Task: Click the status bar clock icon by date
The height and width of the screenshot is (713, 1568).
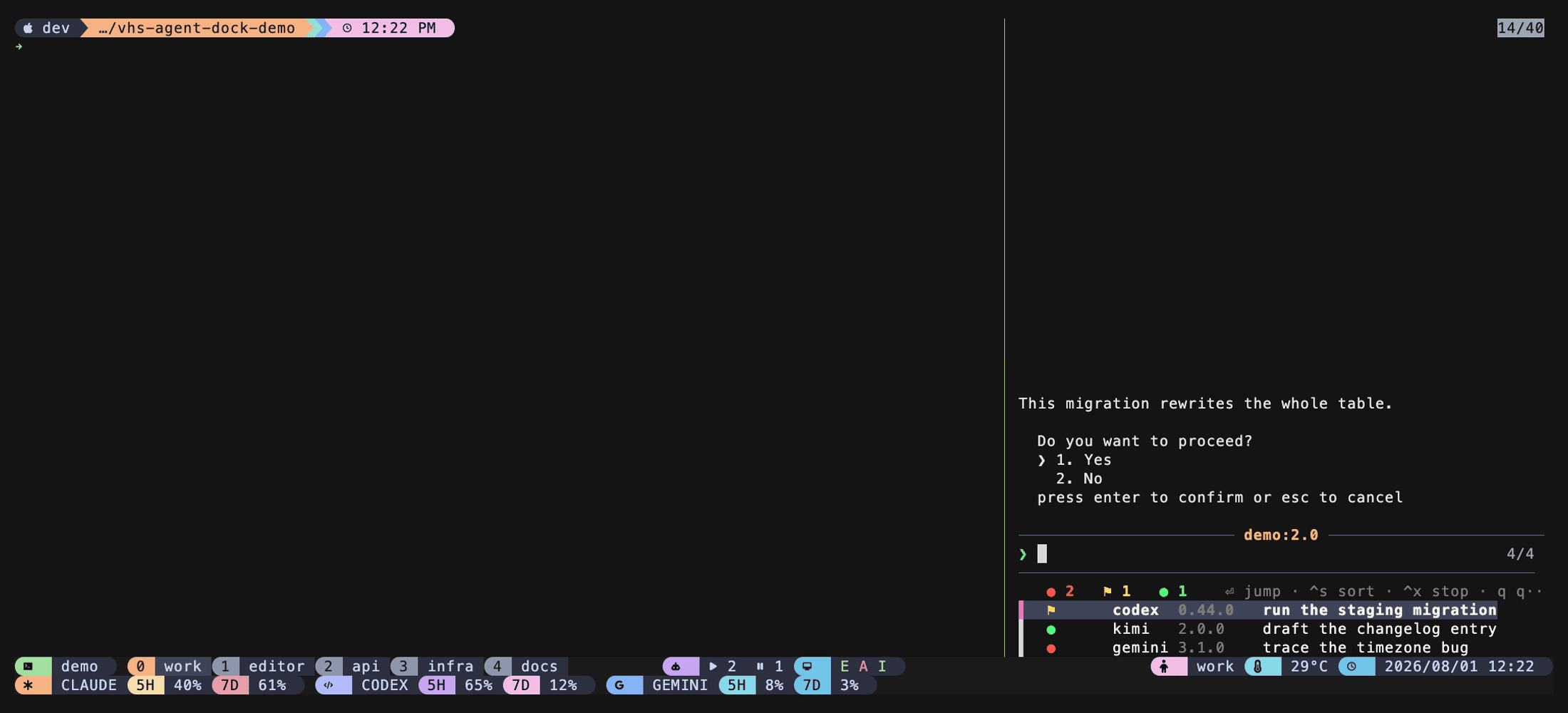Action: (x=1351, y=666)
